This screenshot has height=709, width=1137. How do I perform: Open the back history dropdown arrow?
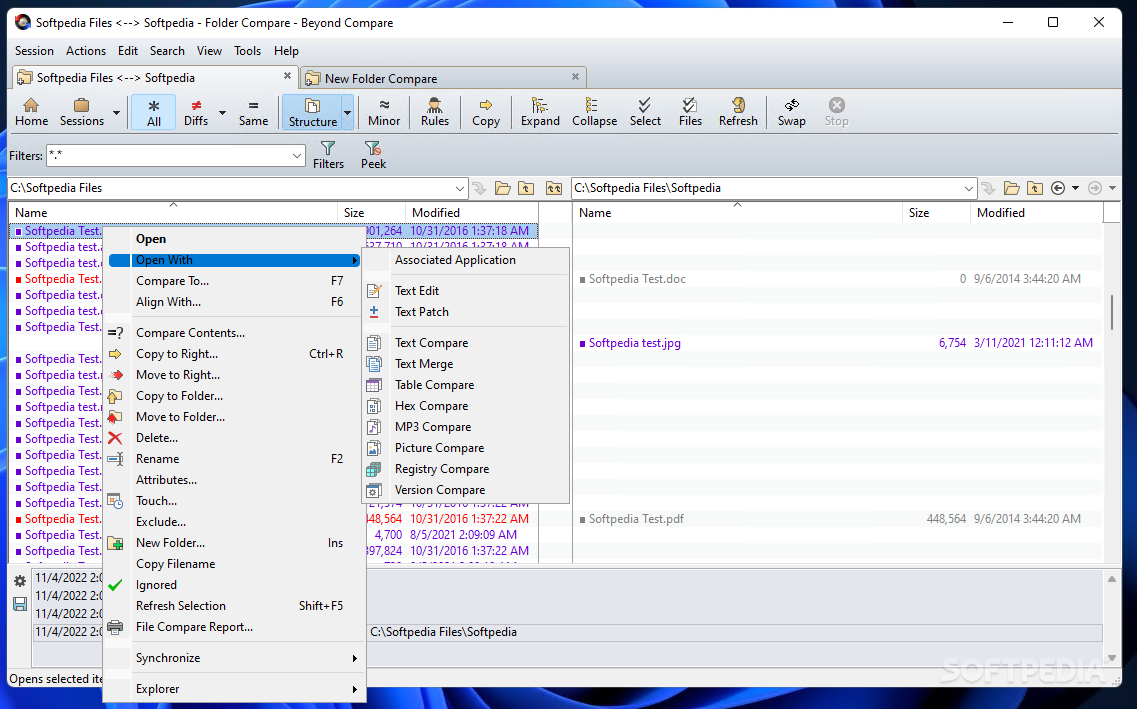point(1075,188)
